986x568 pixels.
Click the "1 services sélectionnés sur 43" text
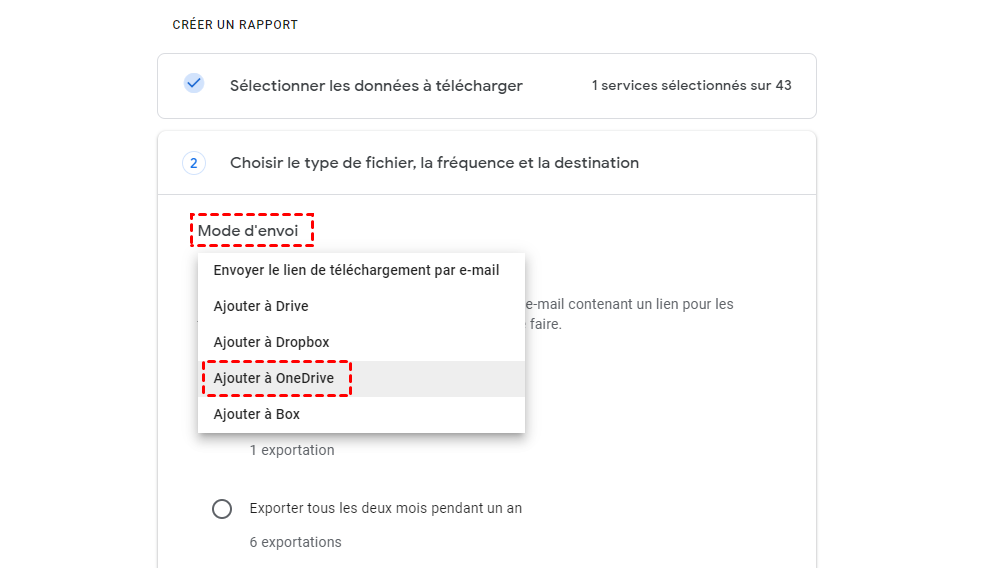coord(691,86)
